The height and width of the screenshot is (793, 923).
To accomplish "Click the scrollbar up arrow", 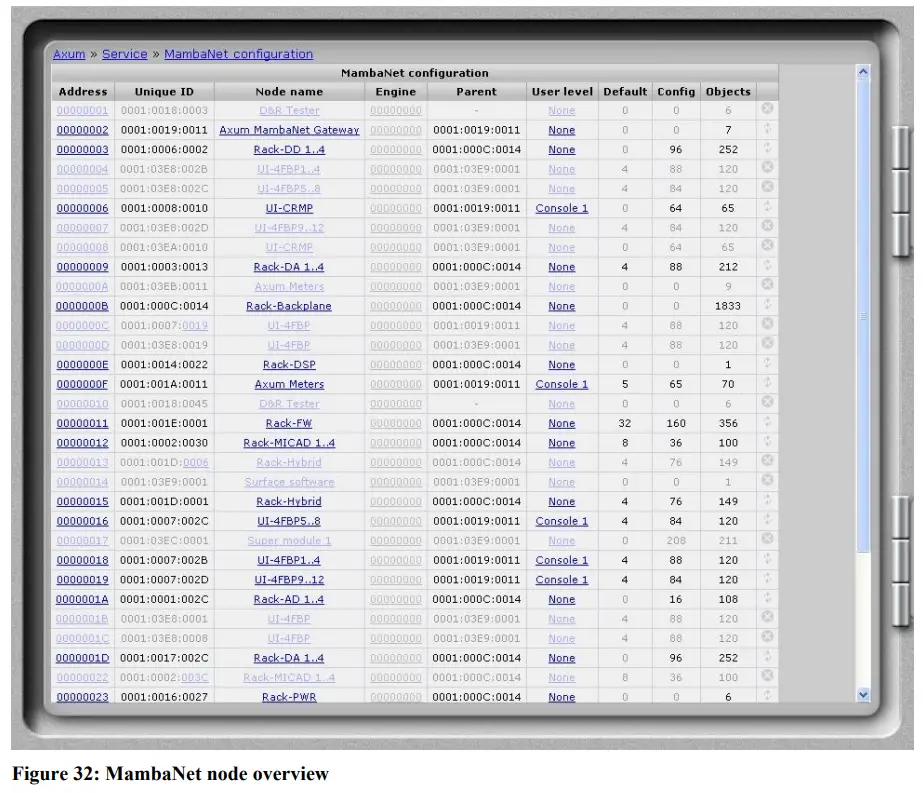I will click(863, 72).
